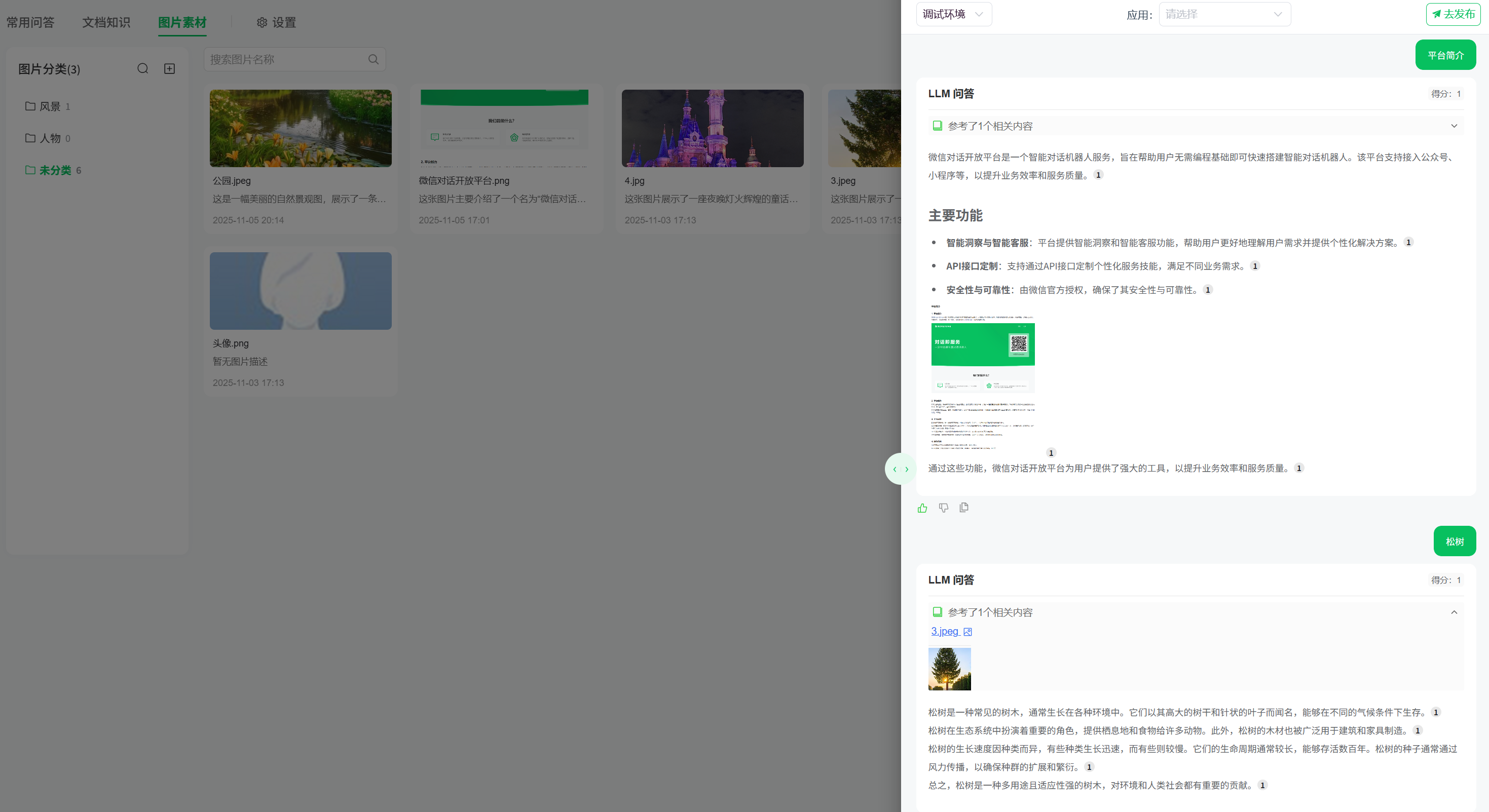Click the right carousel arrow button
Image resolution: width=1489 pixels, height=812 pixels.
coord(906,469)
